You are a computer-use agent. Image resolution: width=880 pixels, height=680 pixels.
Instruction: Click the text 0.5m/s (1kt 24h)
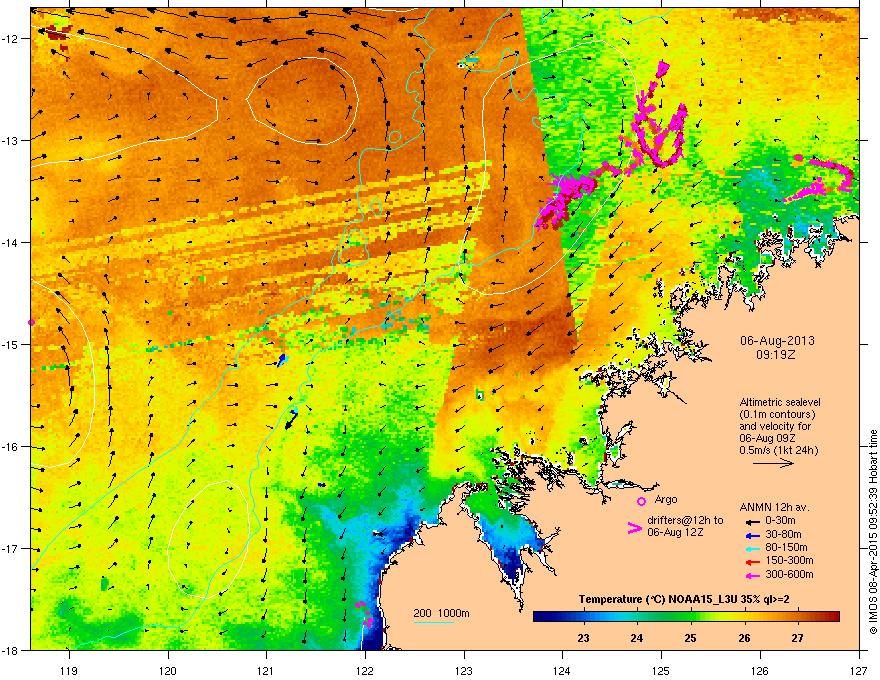coord(778,450)
